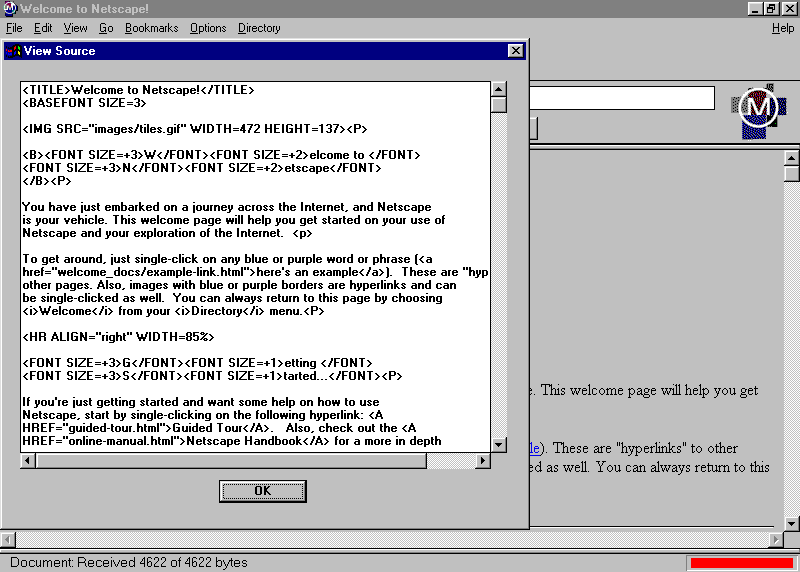Open the View menu

click(x=75, y=28)
